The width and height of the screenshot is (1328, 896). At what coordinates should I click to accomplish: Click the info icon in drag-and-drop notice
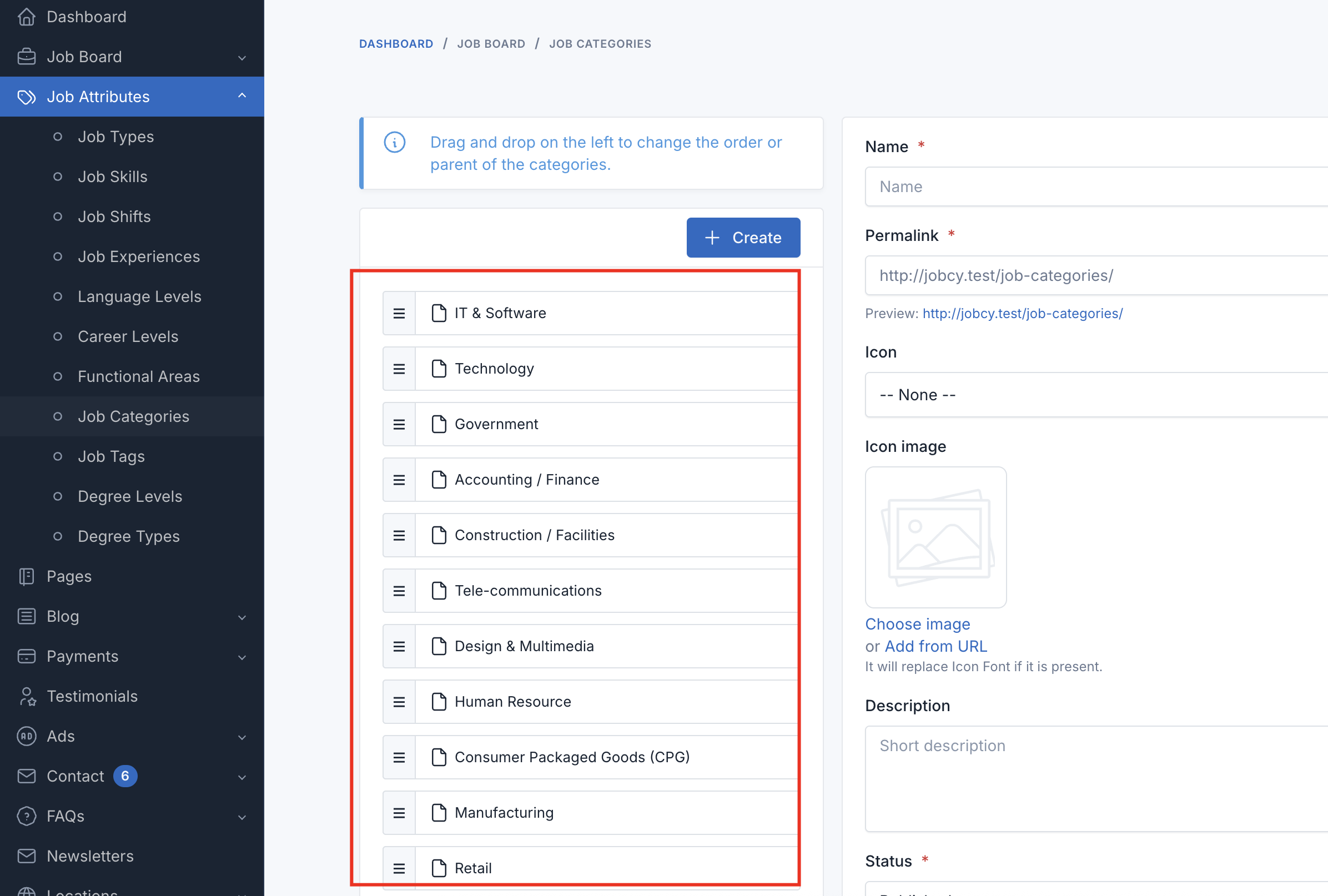(x=394, y=142)
